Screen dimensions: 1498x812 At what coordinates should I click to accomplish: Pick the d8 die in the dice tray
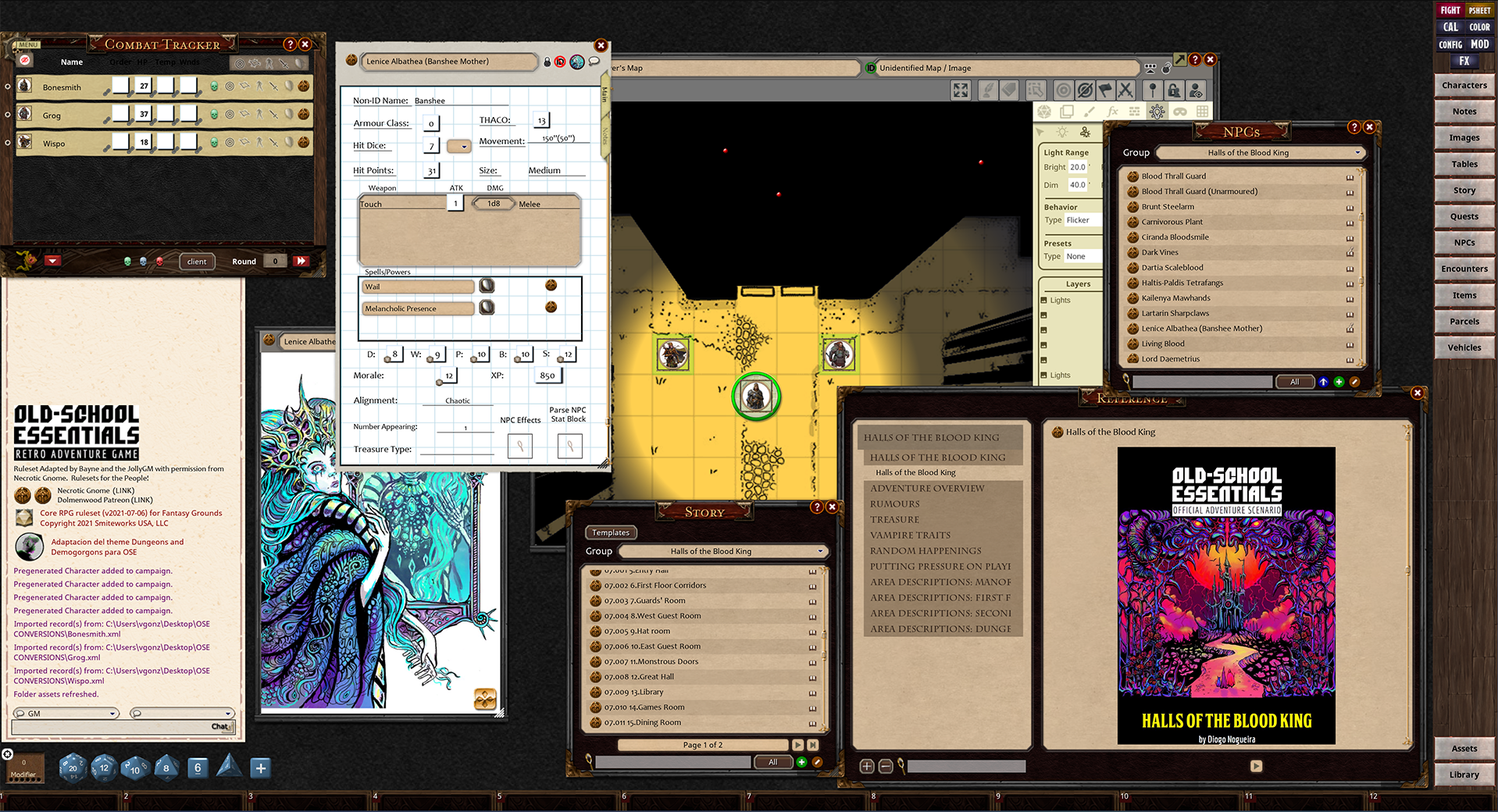[x=166, y=767]
